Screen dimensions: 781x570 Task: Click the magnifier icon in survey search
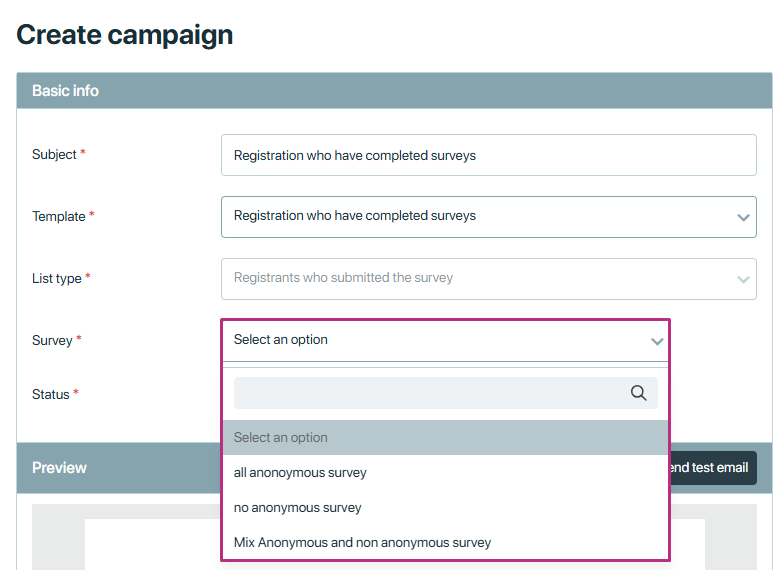pyautogui.click(x=638, y=393)
